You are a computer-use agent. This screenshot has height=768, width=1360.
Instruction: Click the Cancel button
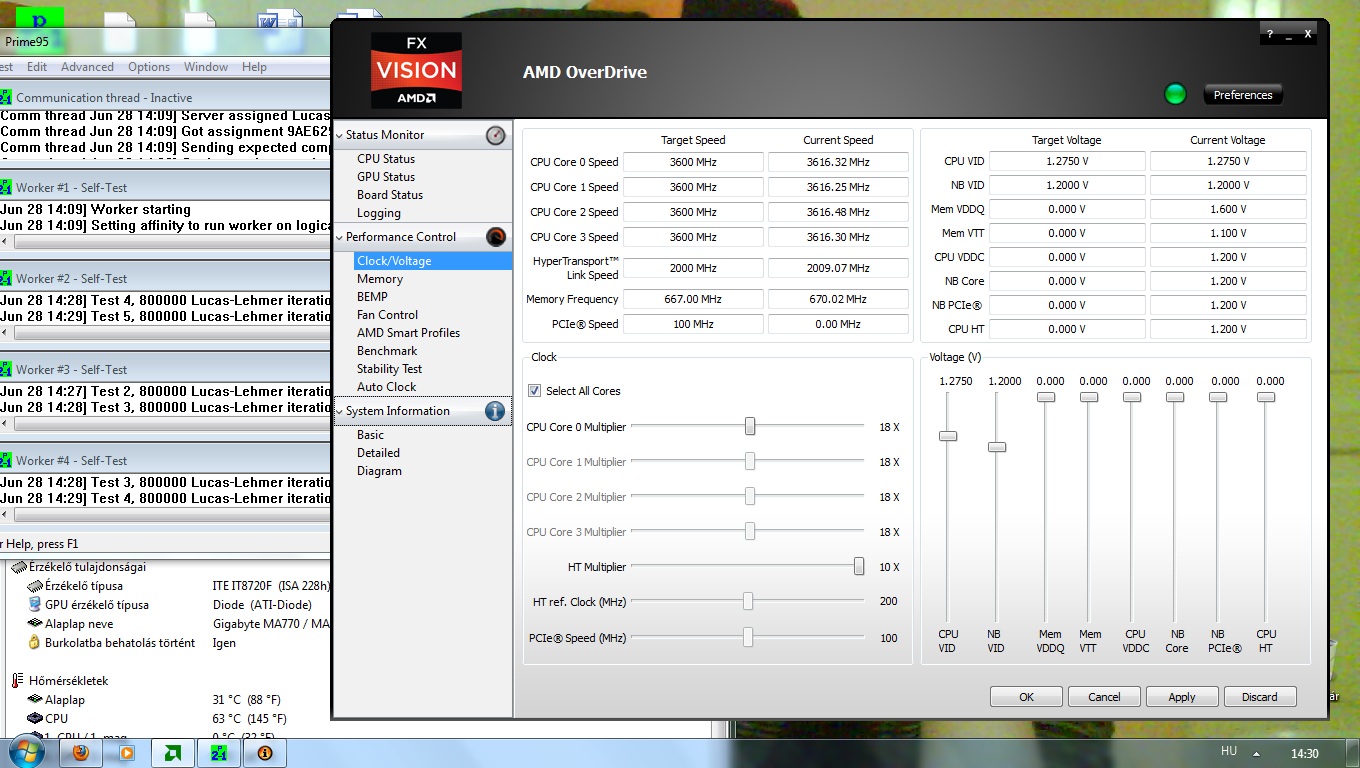[x=1104, y=697]
